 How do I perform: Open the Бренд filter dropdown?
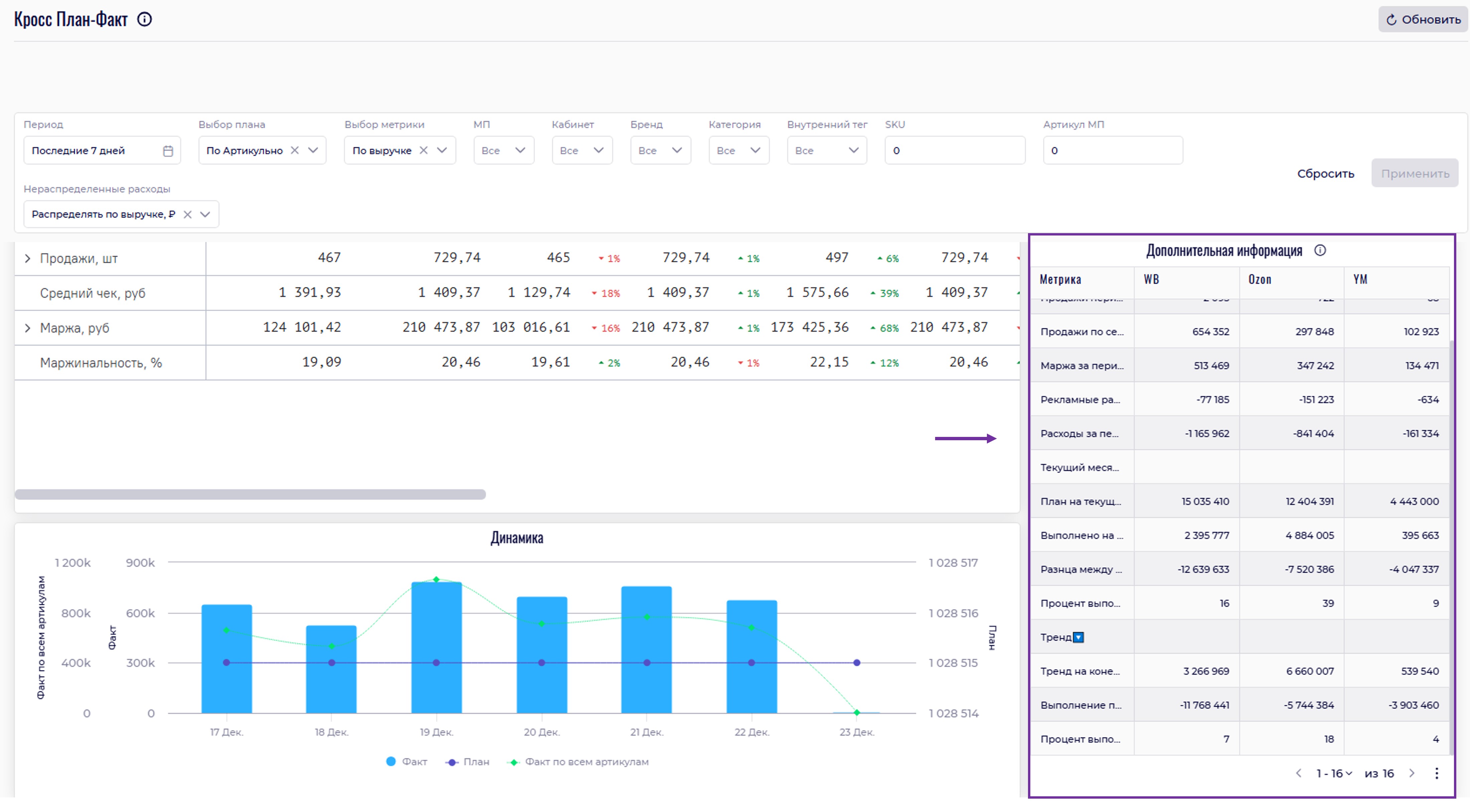[x=660, y=151]
